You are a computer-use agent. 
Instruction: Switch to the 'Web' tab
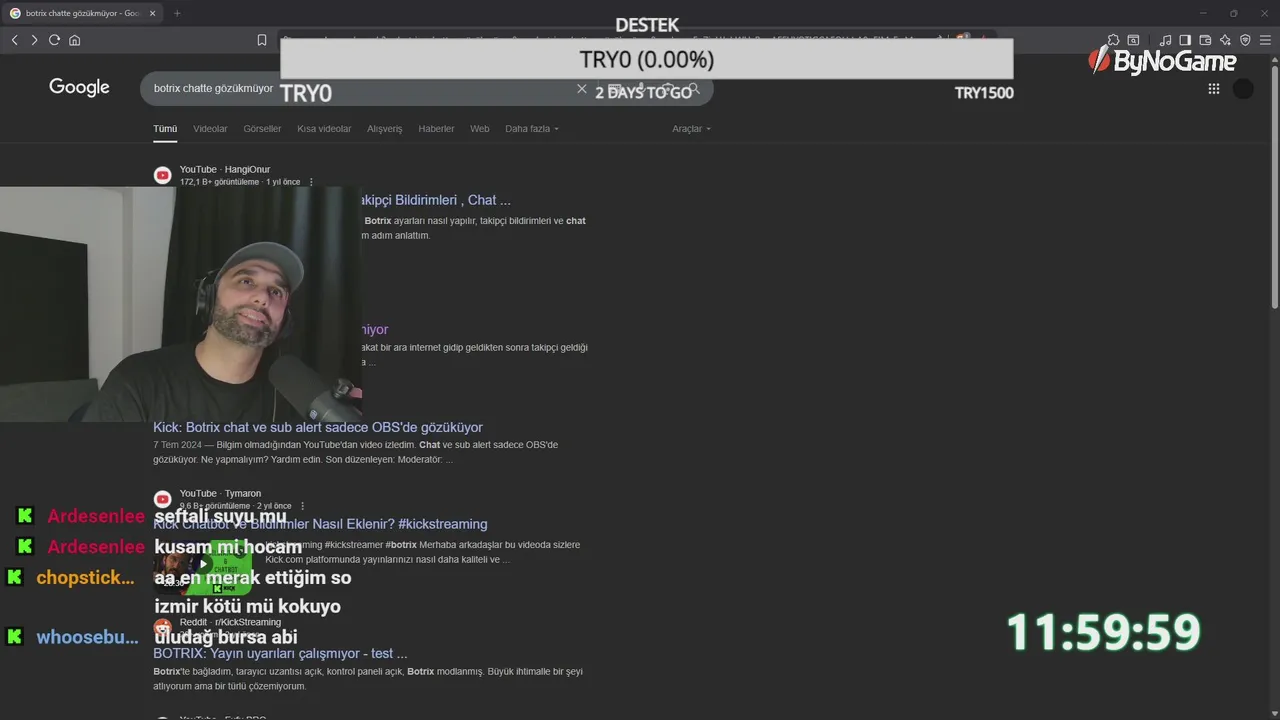(x=480, y=128)
